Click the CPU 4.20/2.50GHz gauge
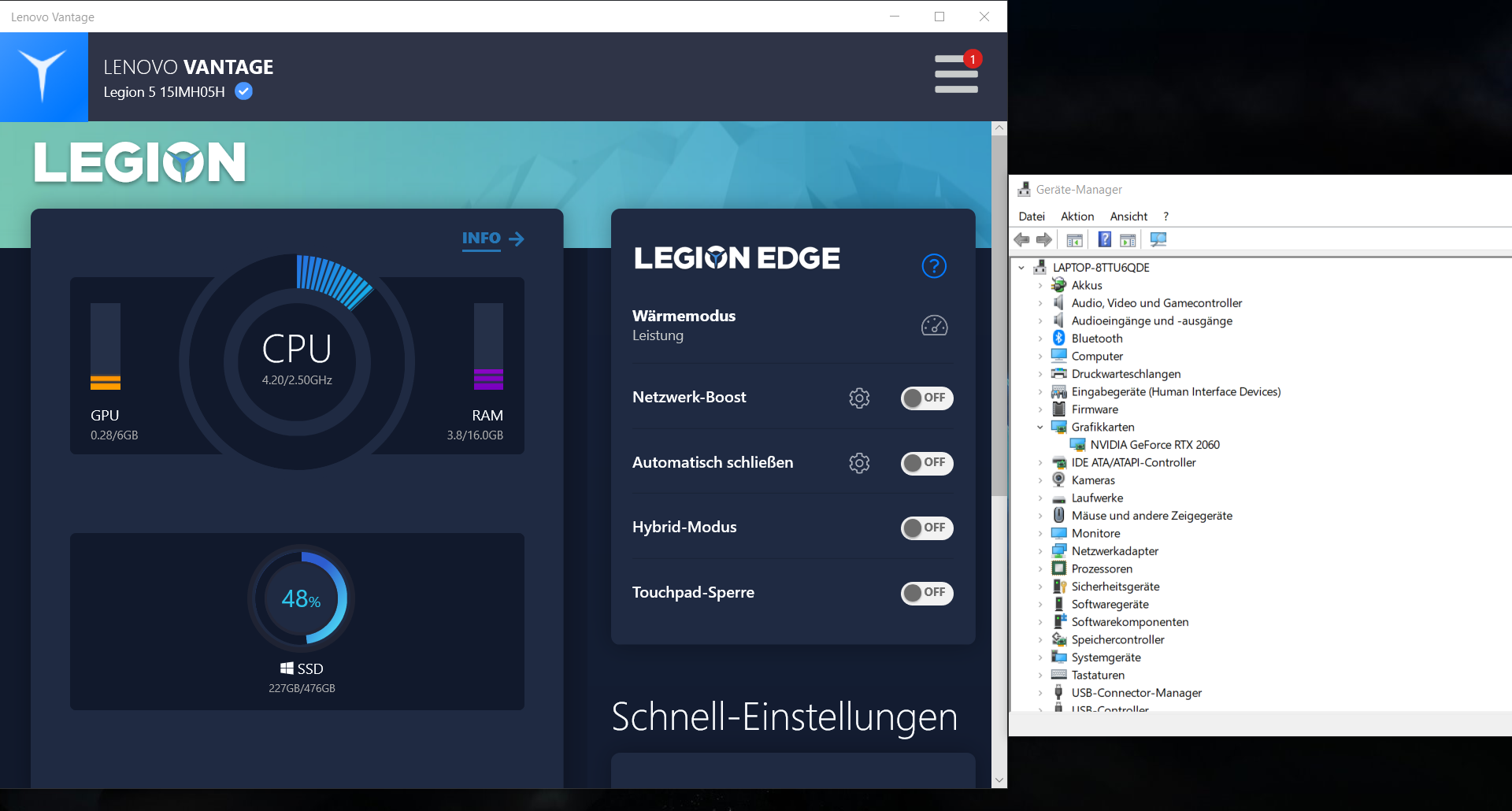The image size is (1512, 811). click(297, 362)
